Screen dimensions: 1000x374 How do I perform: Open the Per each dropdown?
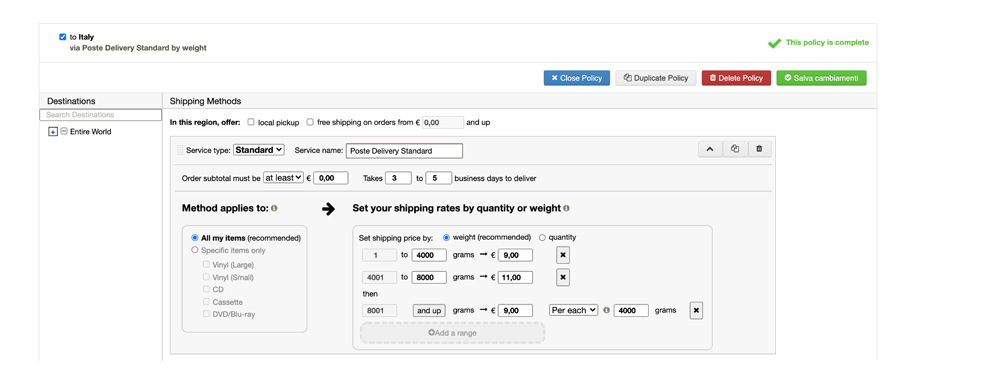[574, 310]
